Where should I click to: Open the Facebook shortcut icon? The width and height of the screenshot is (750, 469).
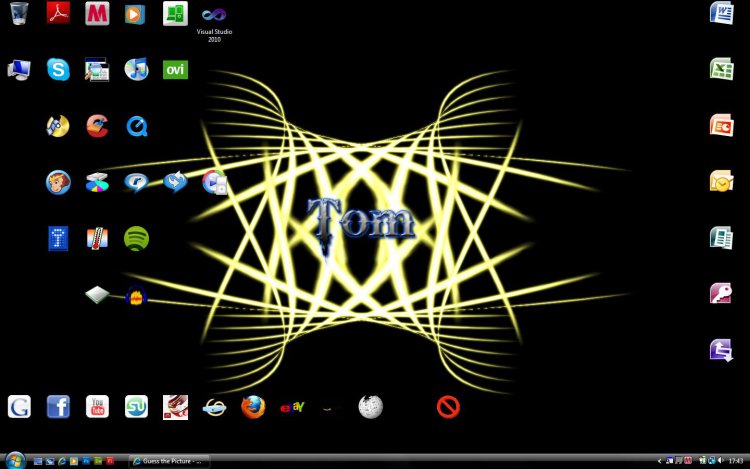point(58,407)
